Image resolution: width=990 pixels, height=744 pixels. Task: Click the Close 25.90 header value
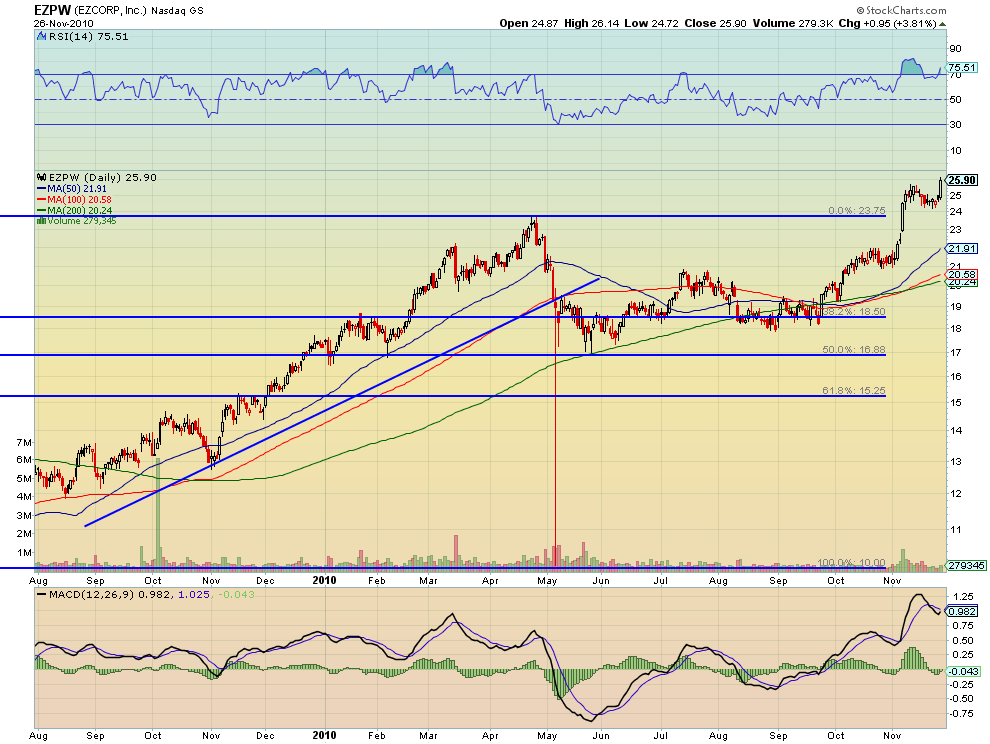pyautogui.click(x=715, y=23)
